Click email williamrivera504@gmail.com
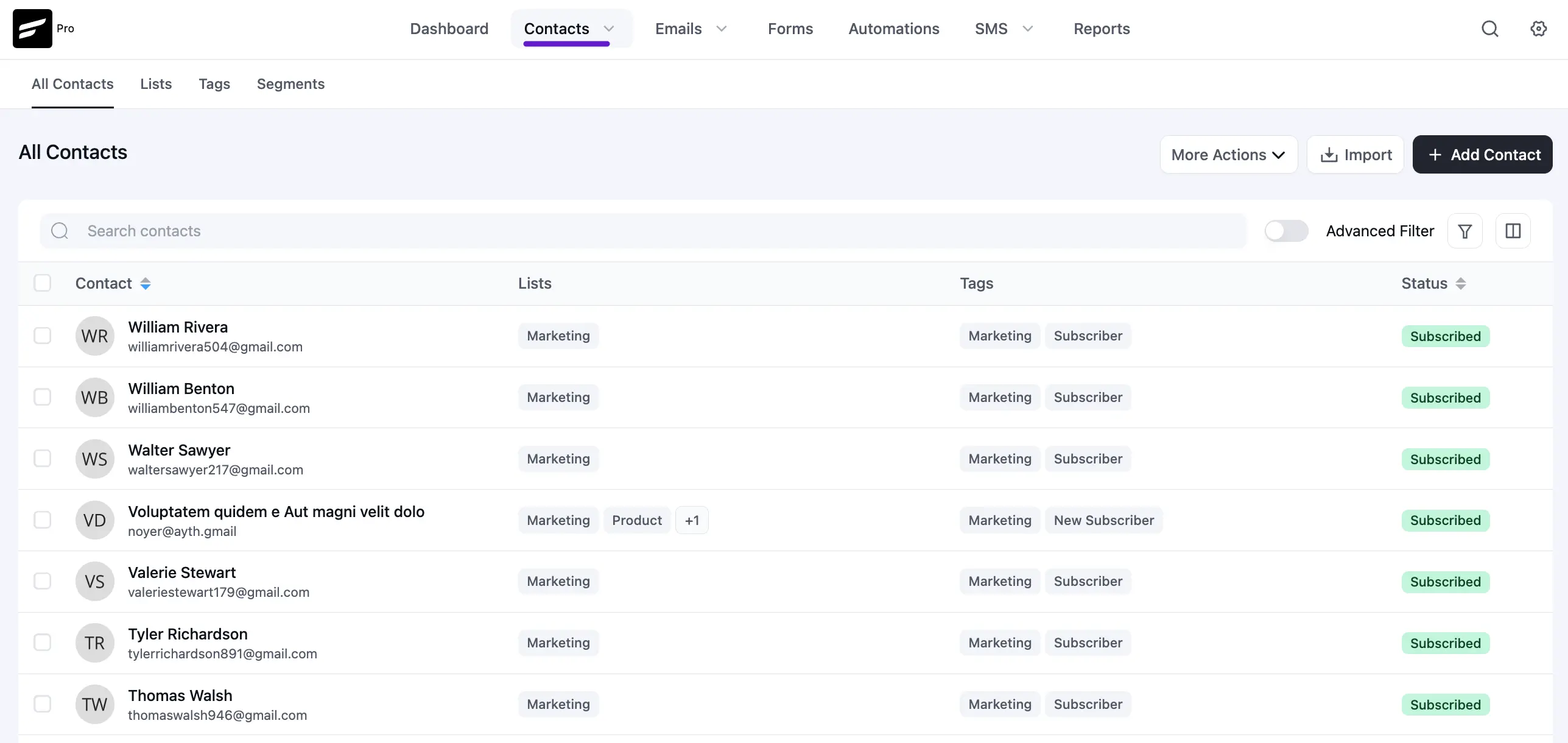 [215, 347]
